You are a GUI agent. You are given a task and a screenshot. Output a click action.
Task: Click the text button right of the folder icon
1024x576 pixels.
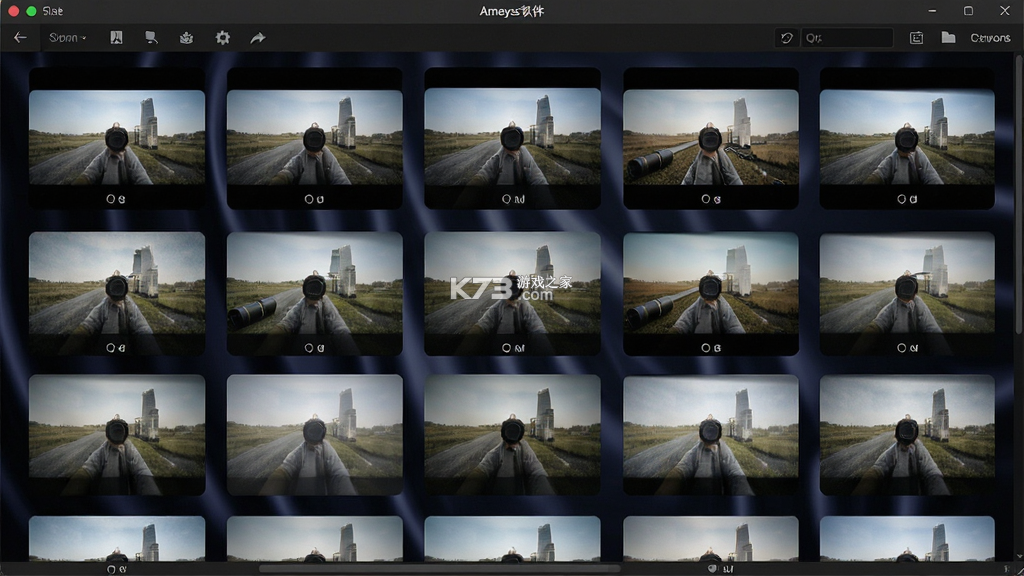tap(990, 38)
